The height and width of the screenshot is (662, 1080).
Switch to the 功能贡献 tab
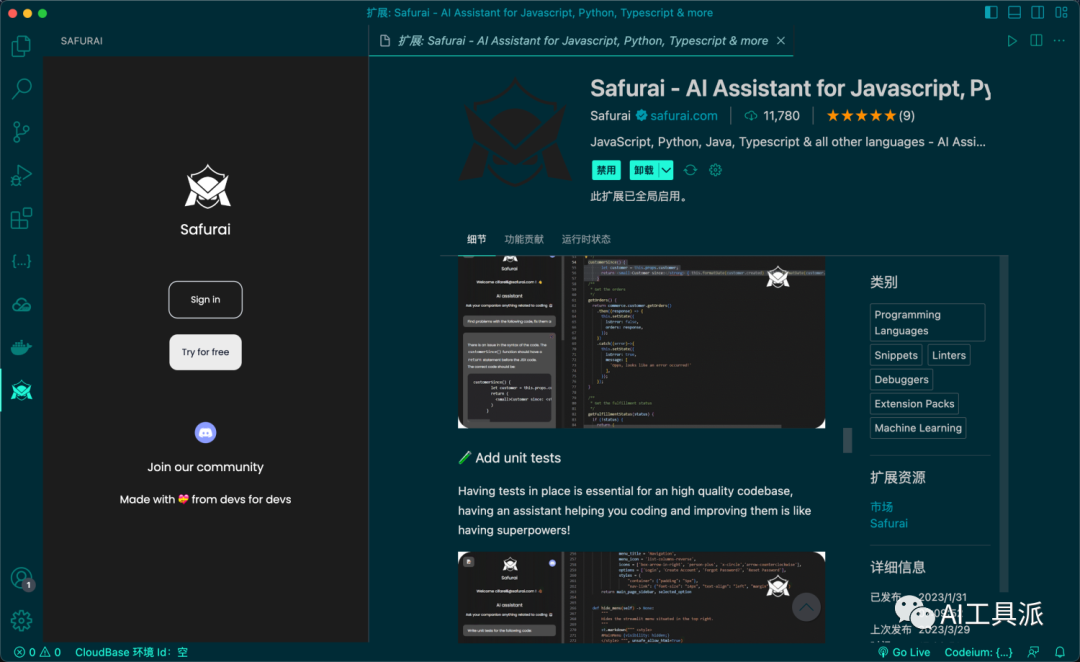[x=523, y=239]
